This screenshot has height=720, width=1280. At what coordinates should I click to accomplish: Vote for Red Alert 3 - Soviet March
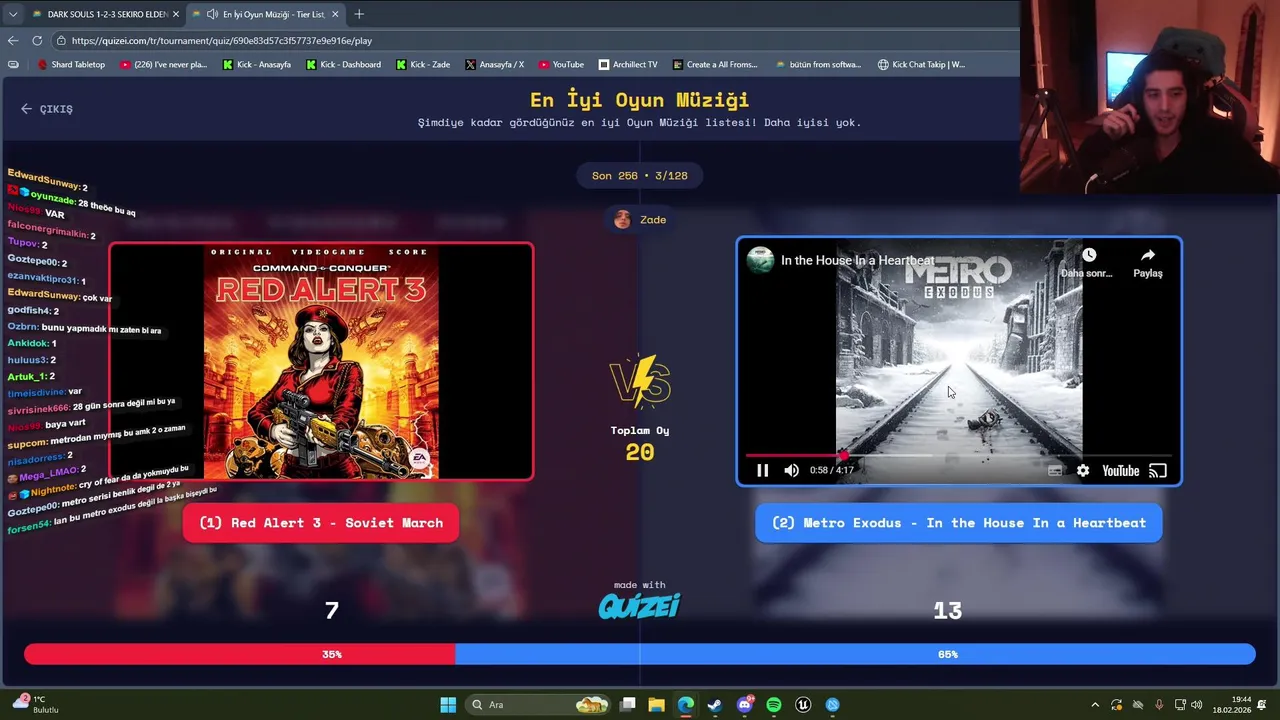point(321,523)
